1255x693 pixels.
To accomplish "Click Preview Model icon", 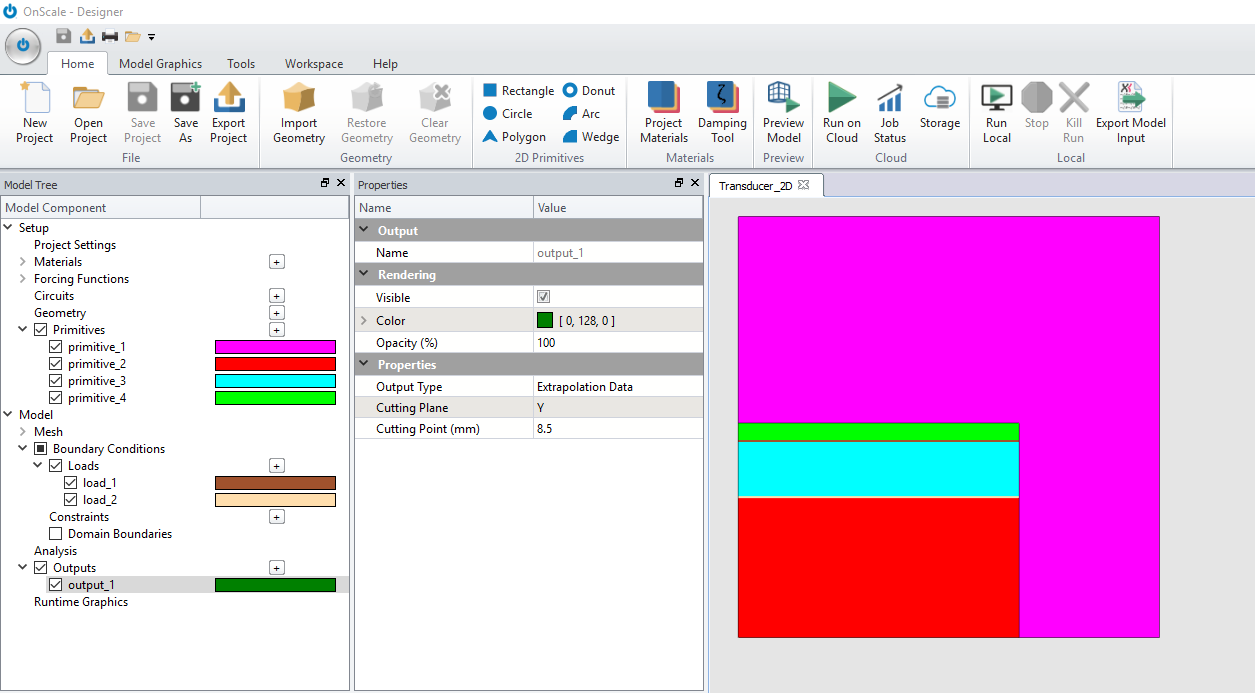I will (x=784, y=99).
